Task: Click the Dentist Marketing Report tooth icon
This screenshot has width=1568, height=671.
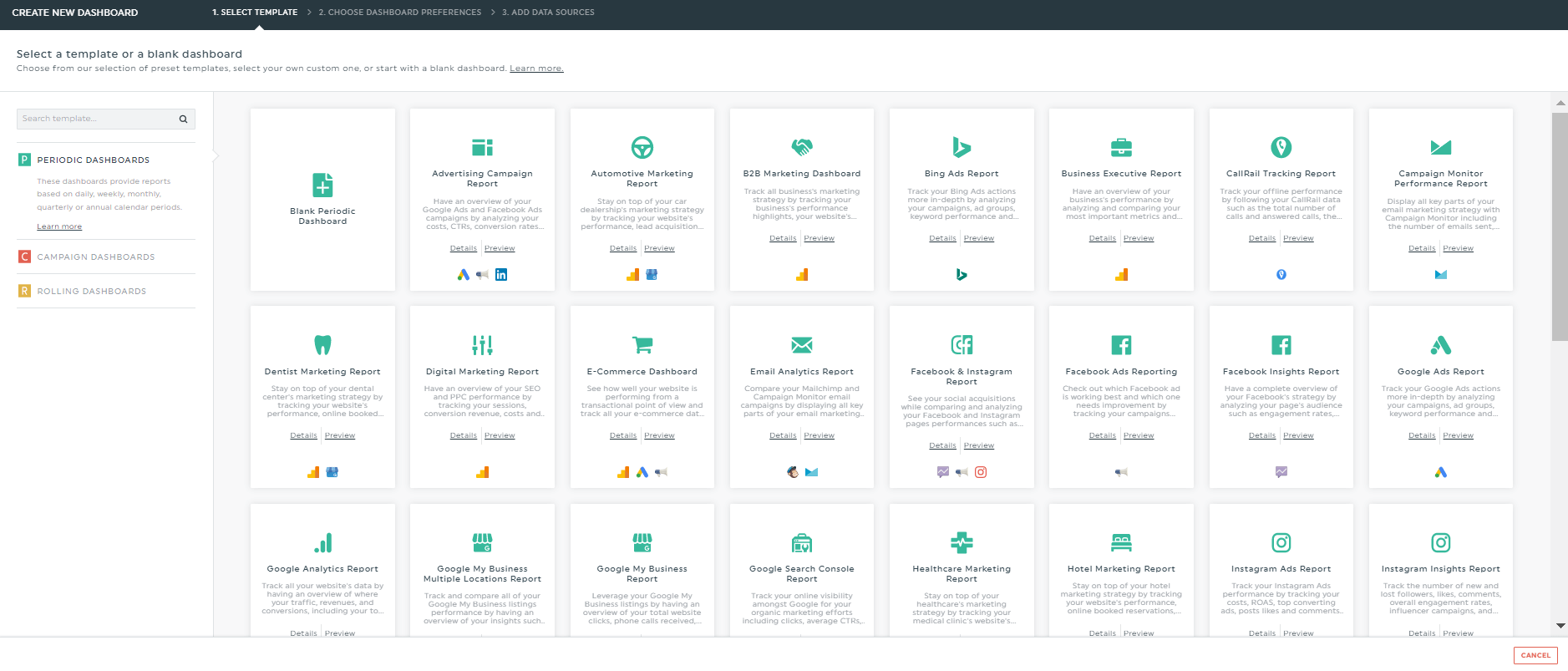Action: coord(322,345)
